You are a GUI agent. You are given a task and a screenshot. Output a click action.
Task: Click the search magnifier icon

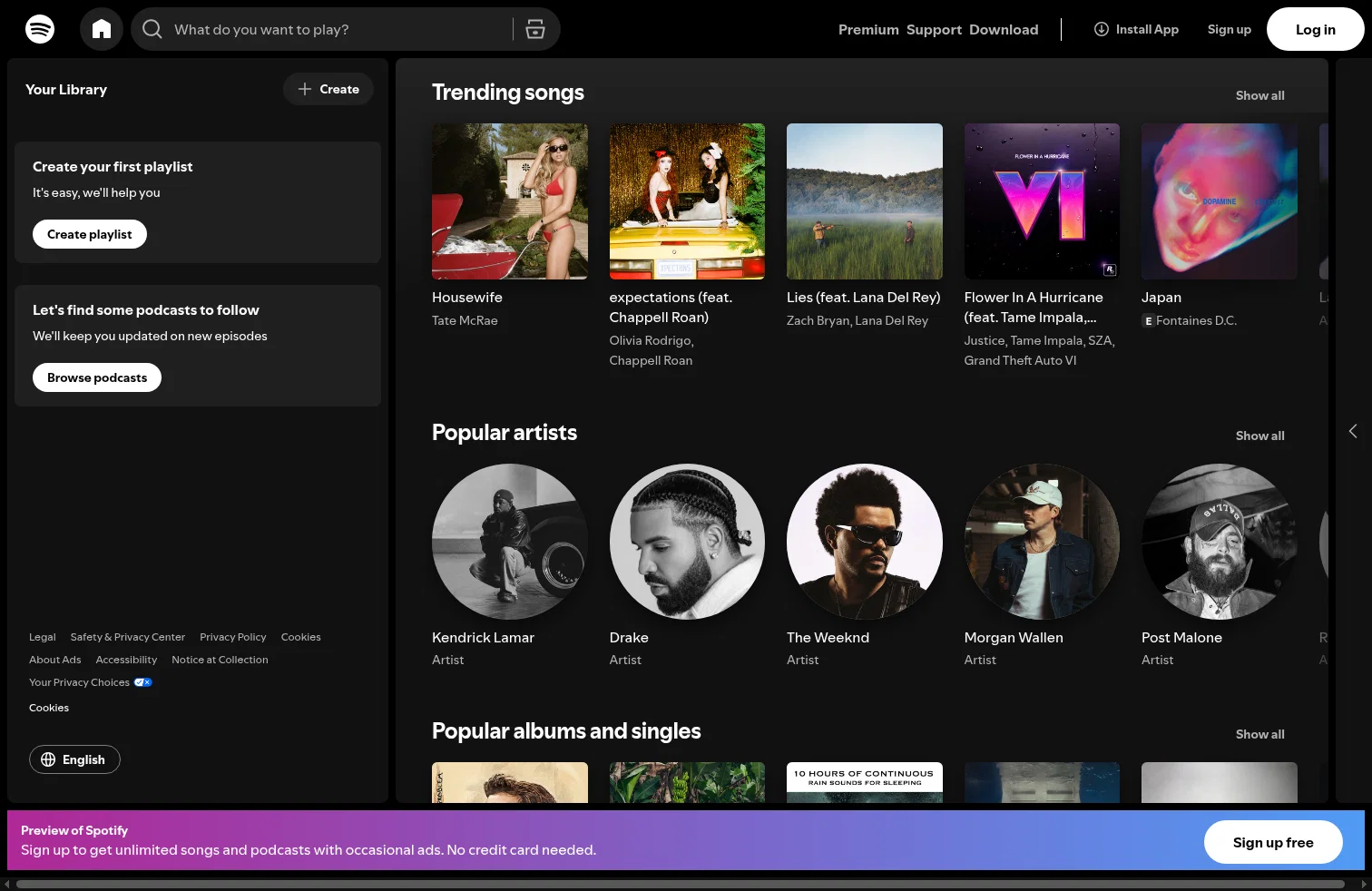[152, 29]
